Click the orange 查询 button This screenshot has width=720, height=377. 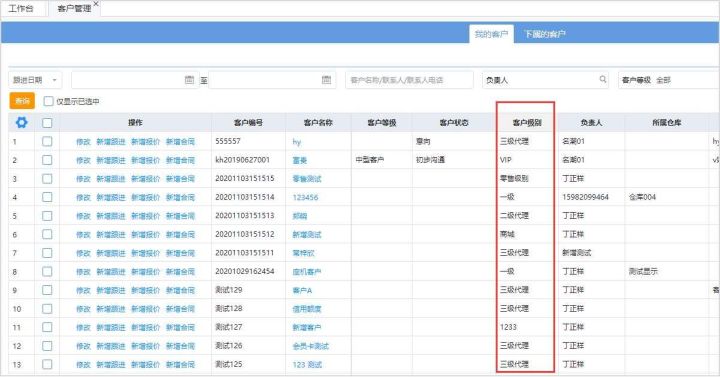click(22, 101)
